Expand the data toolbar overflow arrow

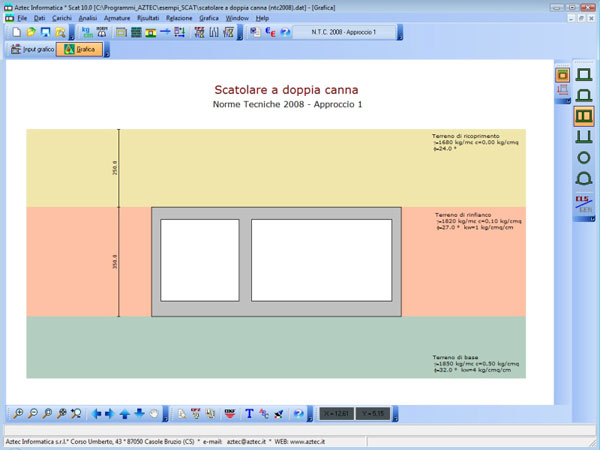tap(240, 33)
